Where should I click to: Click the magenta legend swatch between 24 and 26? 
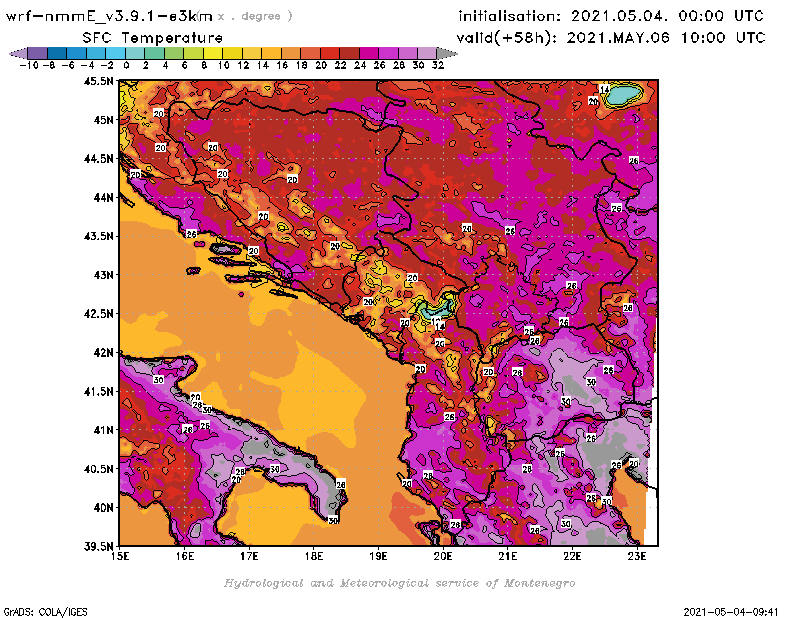click(x=369, y=53)
